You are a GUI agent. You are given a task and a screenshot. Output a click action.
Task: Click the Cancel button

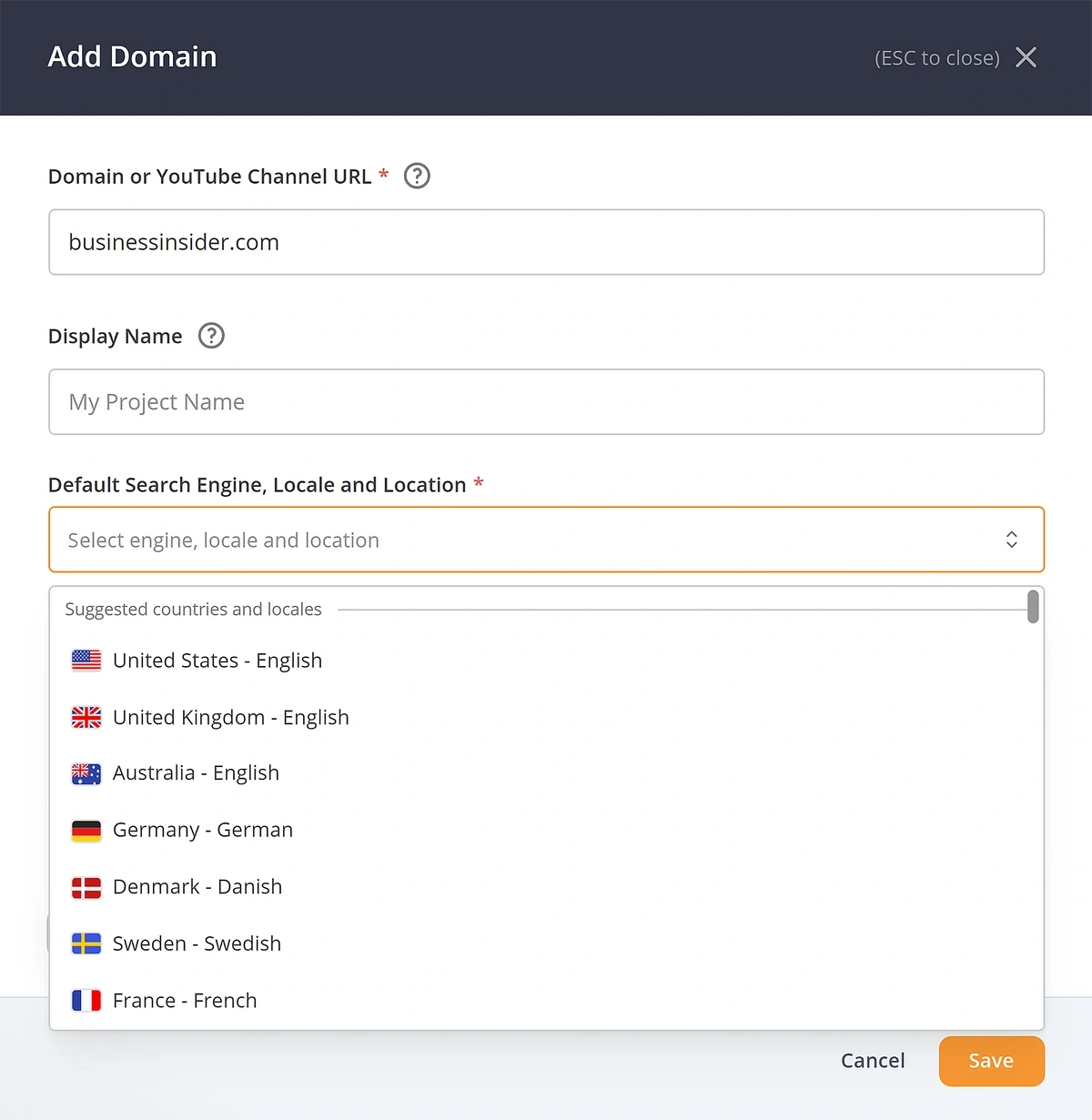873,1061
